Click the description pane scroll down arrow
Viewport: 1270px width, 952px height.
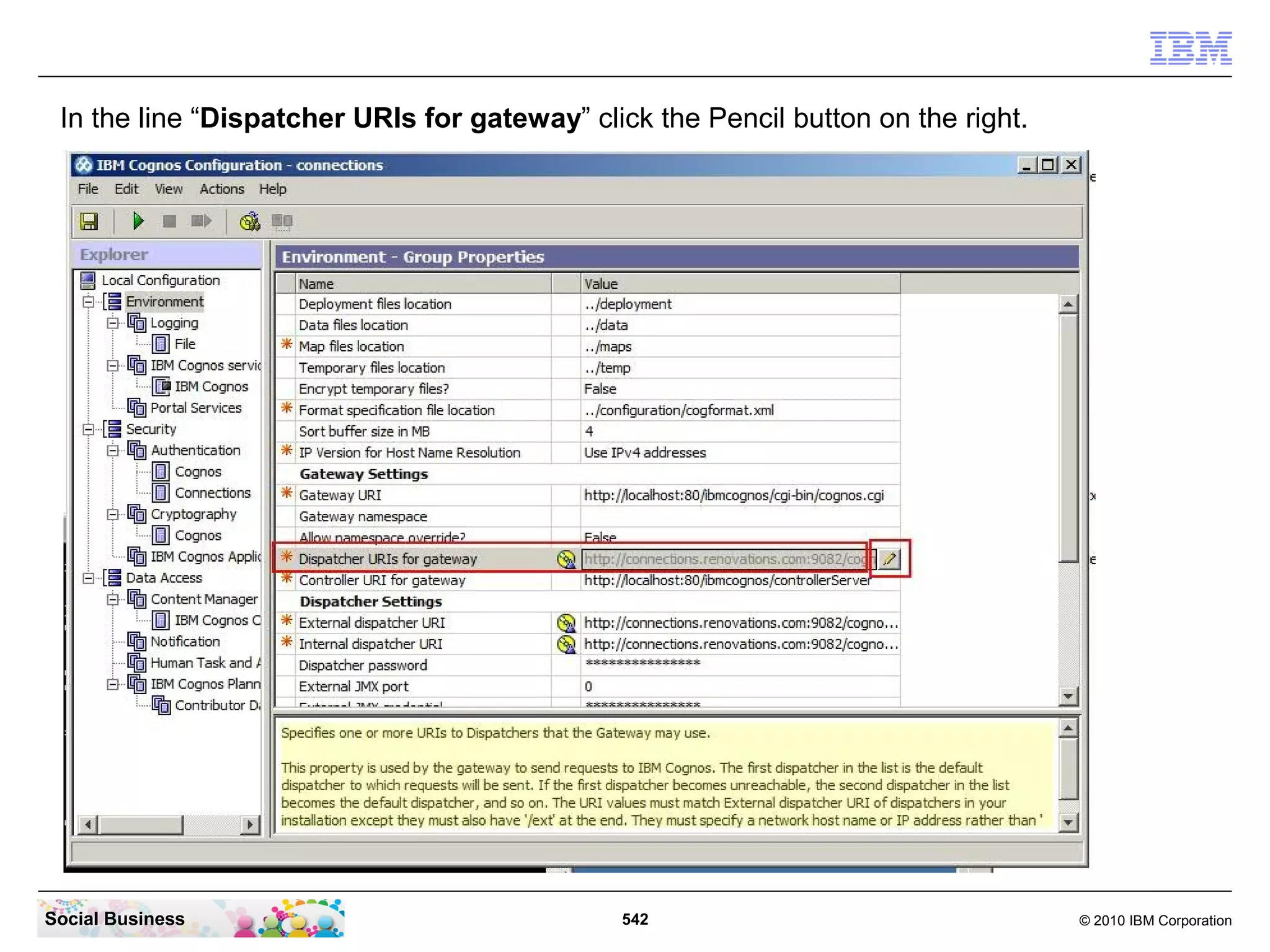(1068, 822)
